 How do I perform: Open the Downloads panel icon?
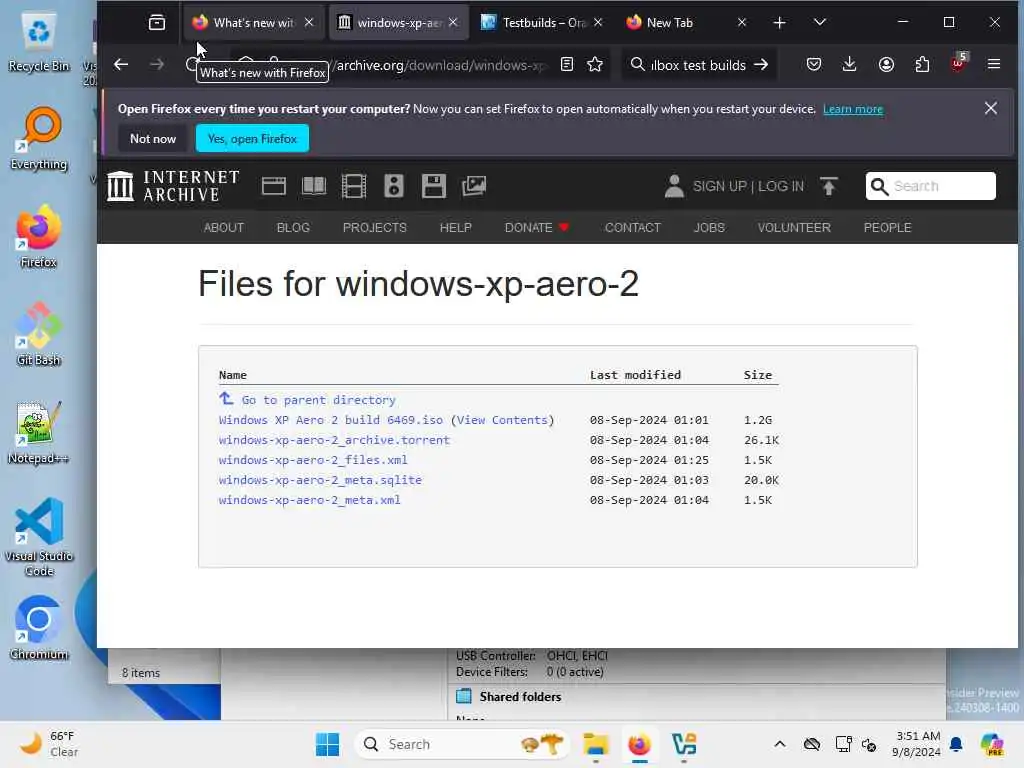pos(850,65)
